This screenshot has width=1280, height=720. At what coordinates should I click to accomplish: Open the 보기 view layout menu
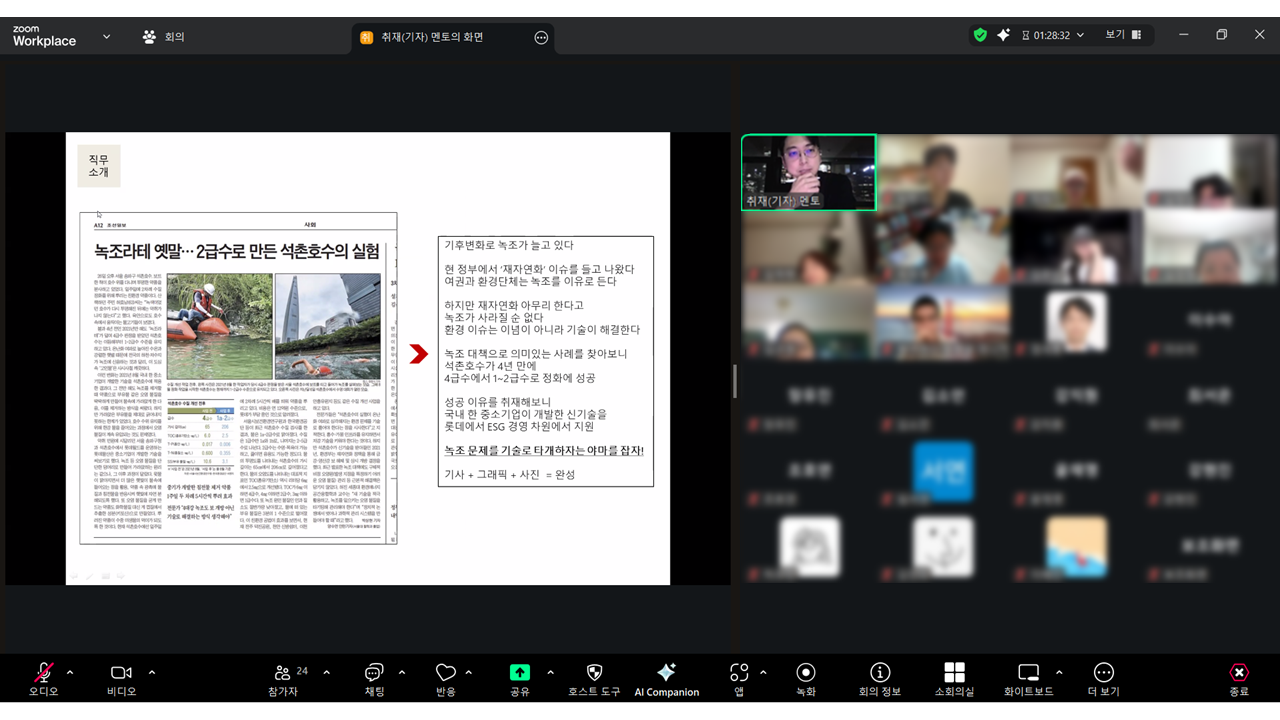point(1123,35)
